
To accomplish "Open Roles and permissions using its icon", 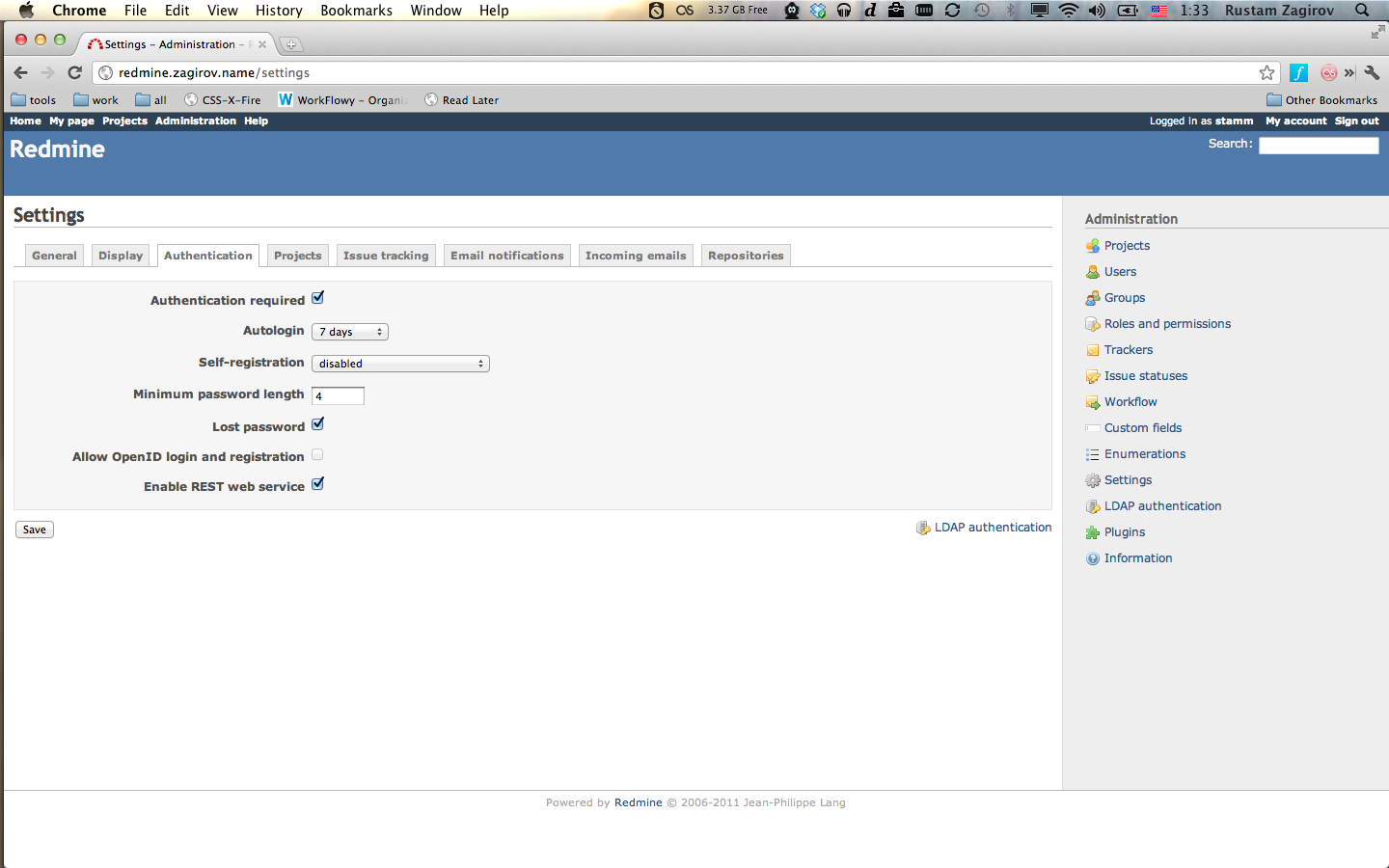I will [x=1092, y=323].
